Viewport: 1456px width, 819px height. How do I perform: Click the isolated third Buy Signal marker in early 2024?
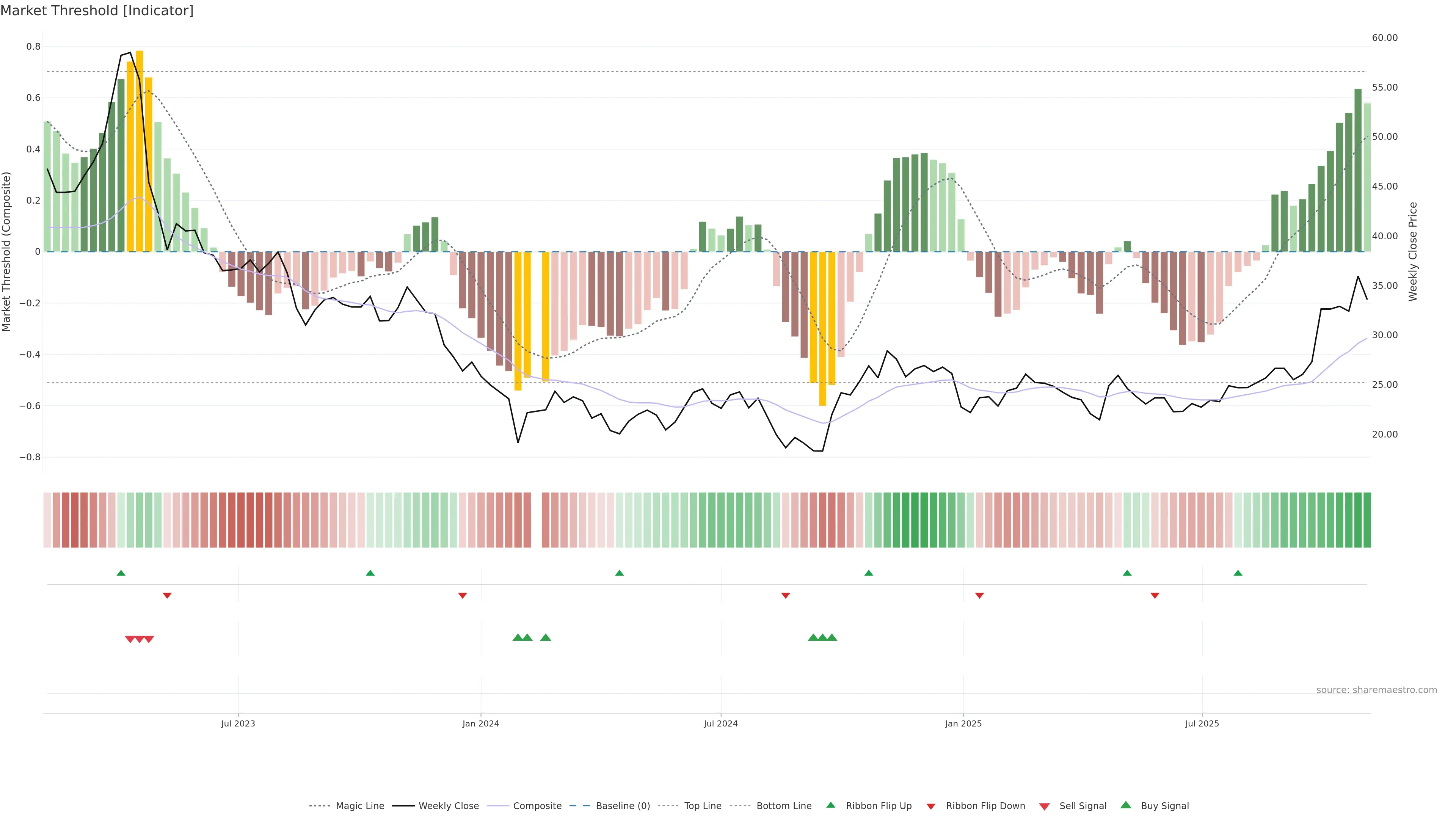(546, 637)
